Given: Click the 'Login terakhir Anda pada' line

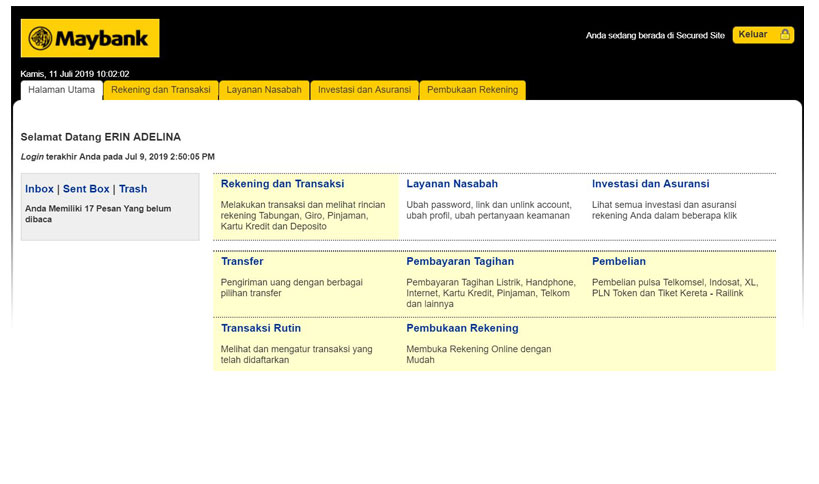Looking at the screenshot, I should point(118,157).
